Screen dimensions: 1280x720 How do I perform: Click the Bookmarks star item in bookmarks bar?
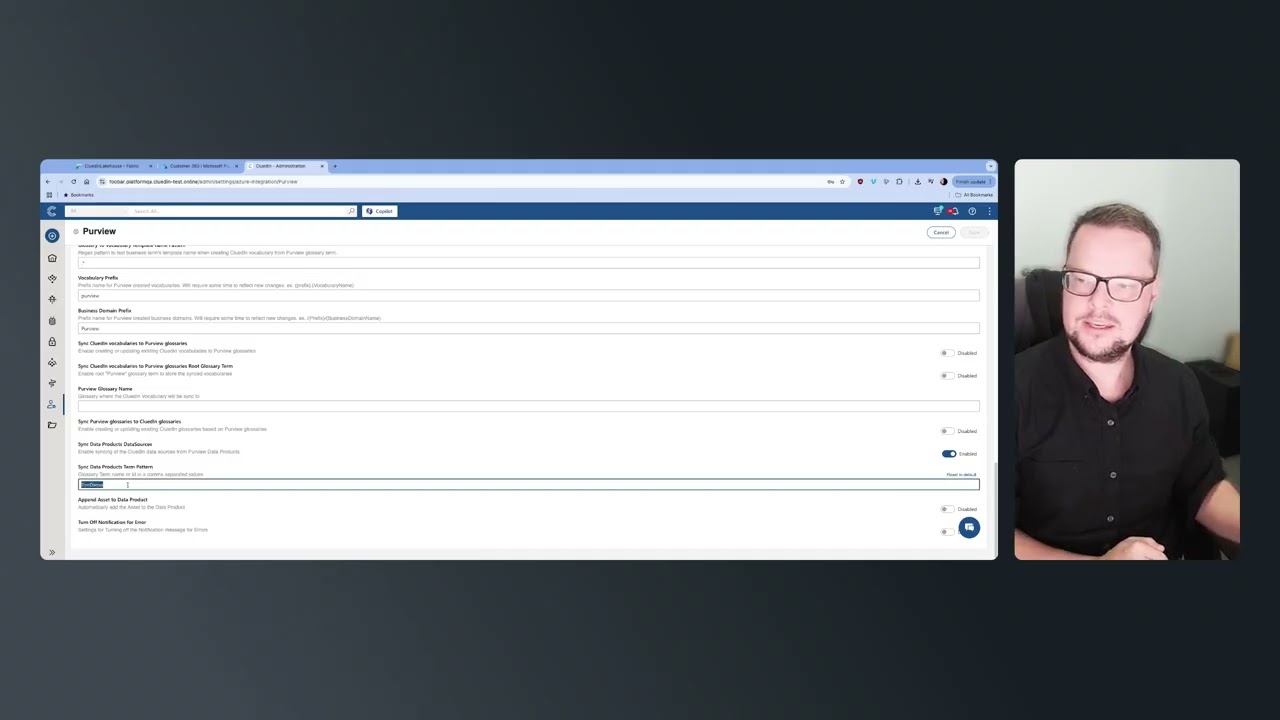click(79, 195)
